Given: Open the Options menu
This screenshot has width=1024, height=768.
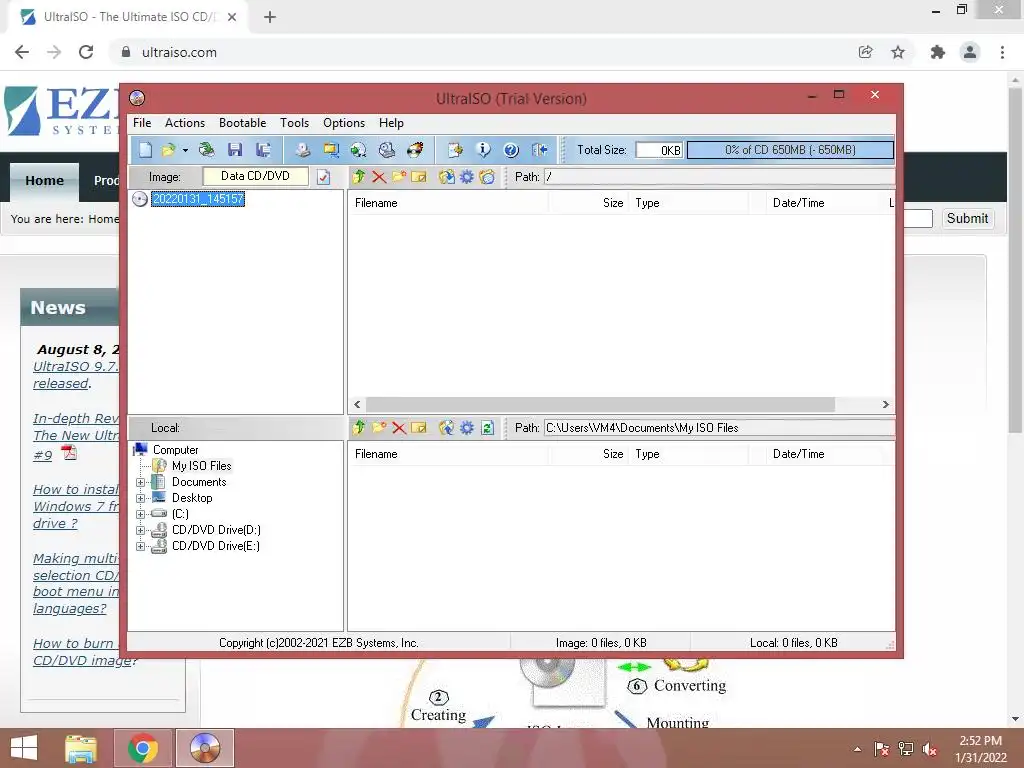Looking at the screenshot, I should pos(344,123).
